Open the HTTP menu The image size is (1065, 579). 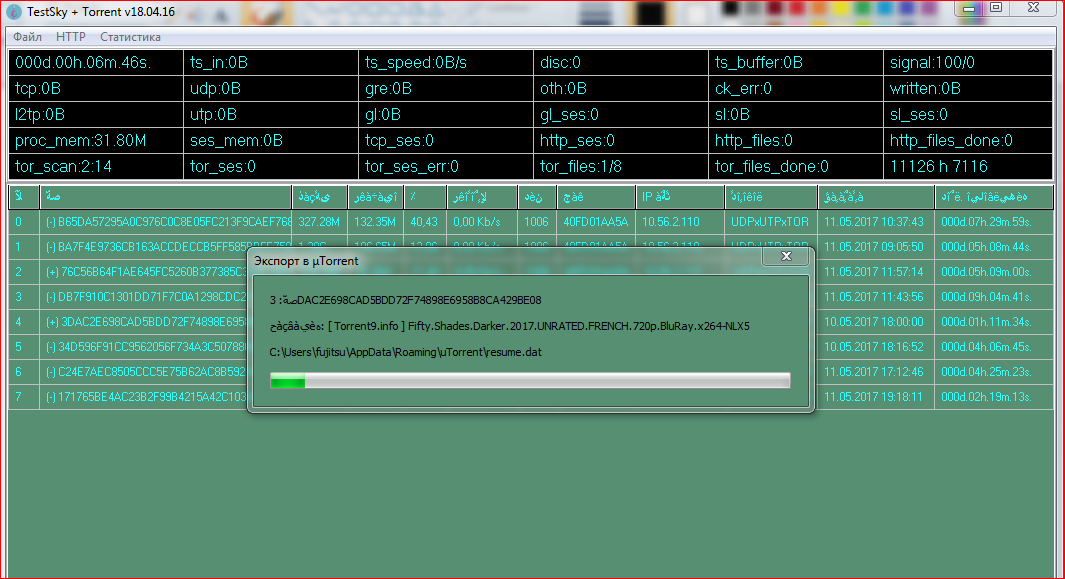coord(71,37)
